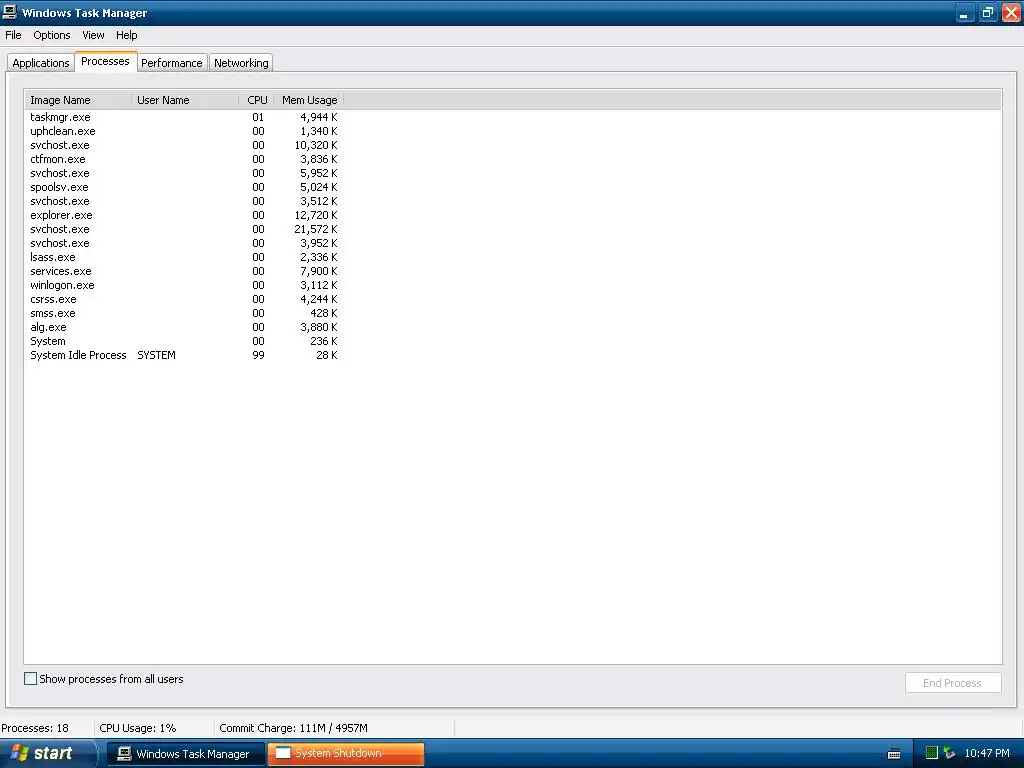Click the green CPU meter tray icon
This screenshot has width=1024, height=768.
click(932, 753)
